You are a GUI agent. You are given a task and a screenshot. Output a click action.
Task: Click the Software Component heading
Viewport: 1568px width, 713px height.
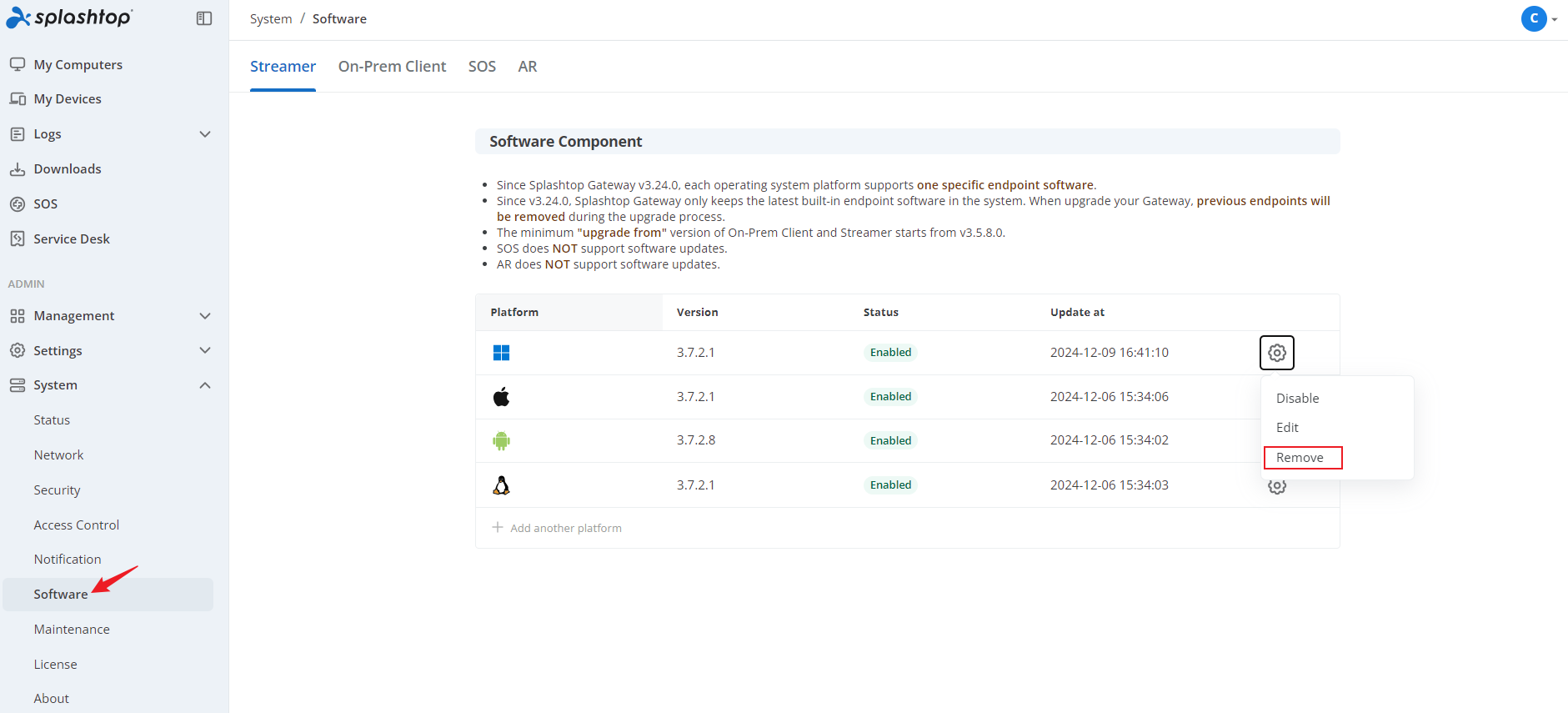coord(565,142)
